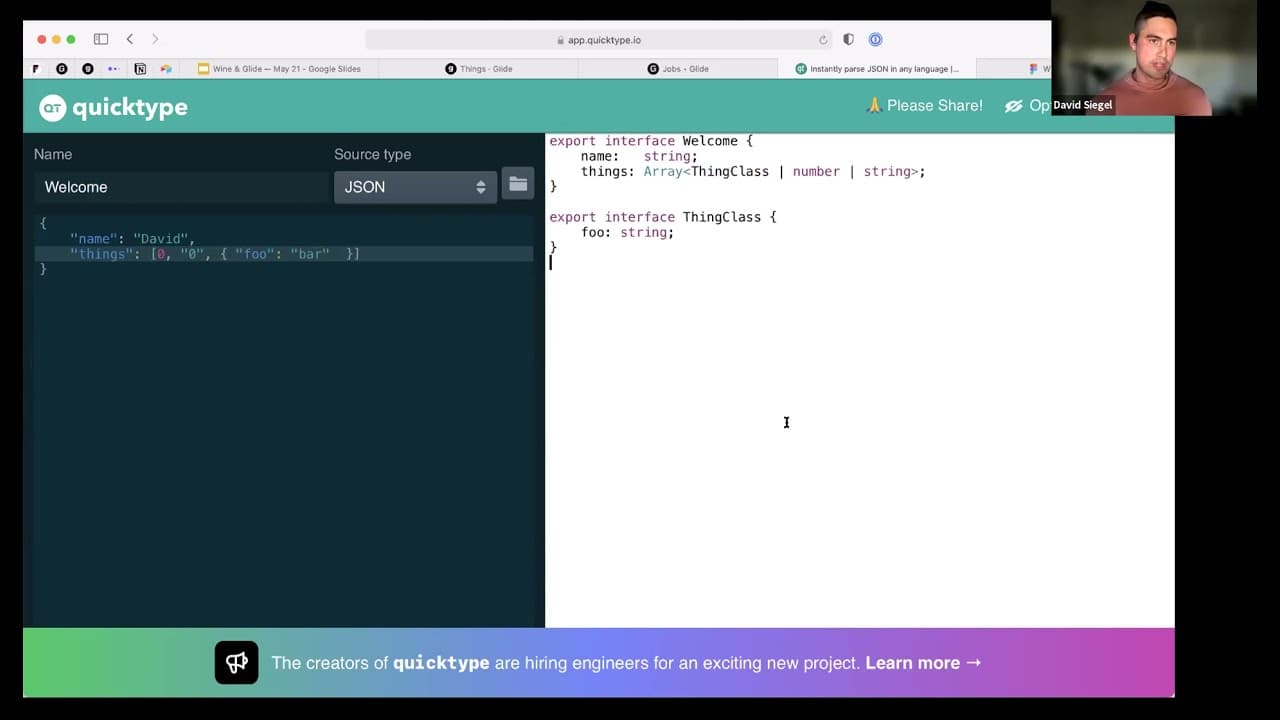Viewport: 1280px width, 720px height.
Task: Open the Jobs - Glide tab
Action: (x=678, y=69)
